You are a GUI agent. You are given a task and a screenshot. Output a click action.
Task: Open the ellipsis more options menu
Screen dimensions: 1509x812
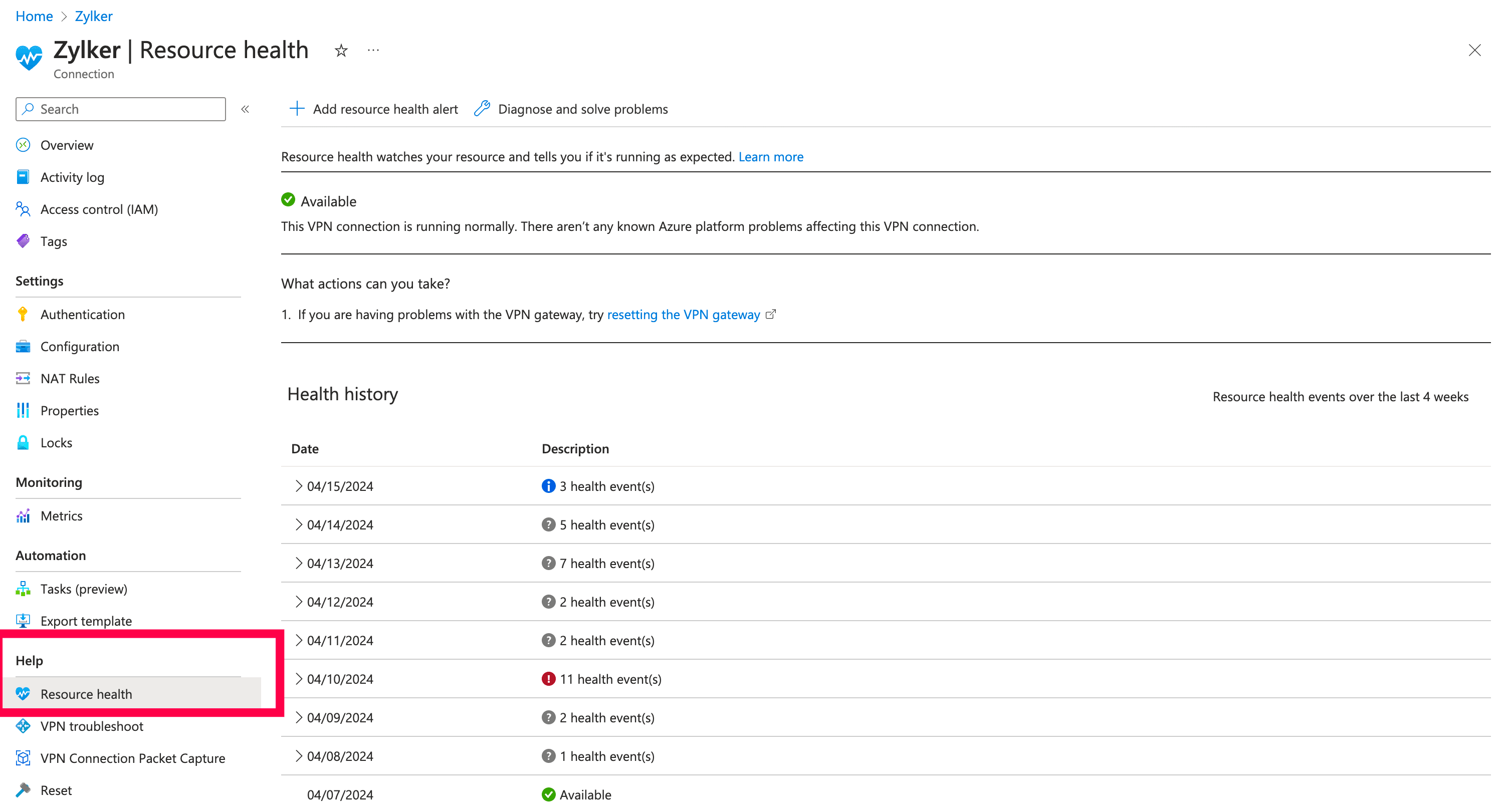pyautogui.click(x=373, y=51)
